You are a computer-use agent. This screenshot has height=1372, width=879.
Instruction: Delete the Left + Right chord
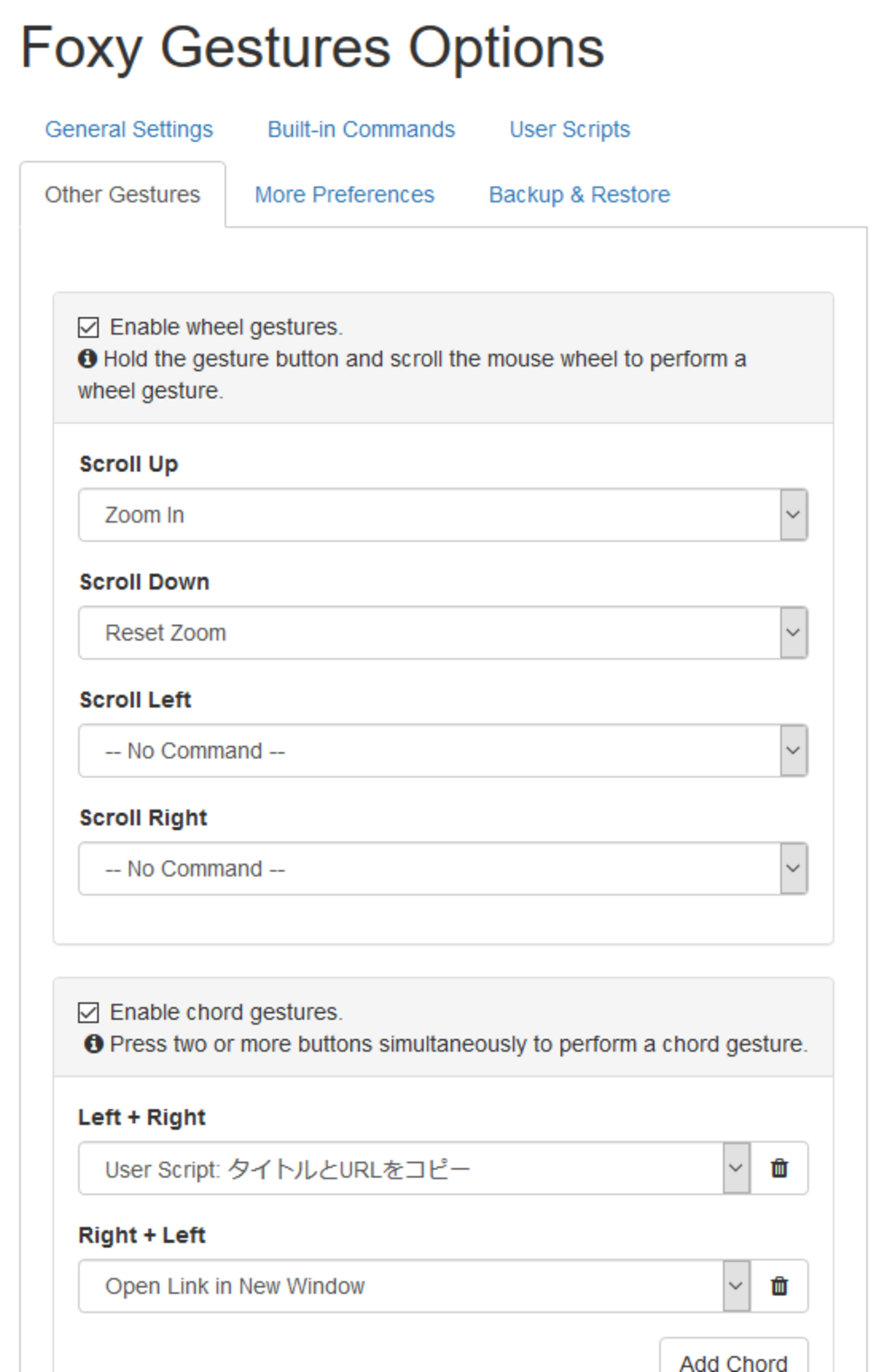[779, 1168]
